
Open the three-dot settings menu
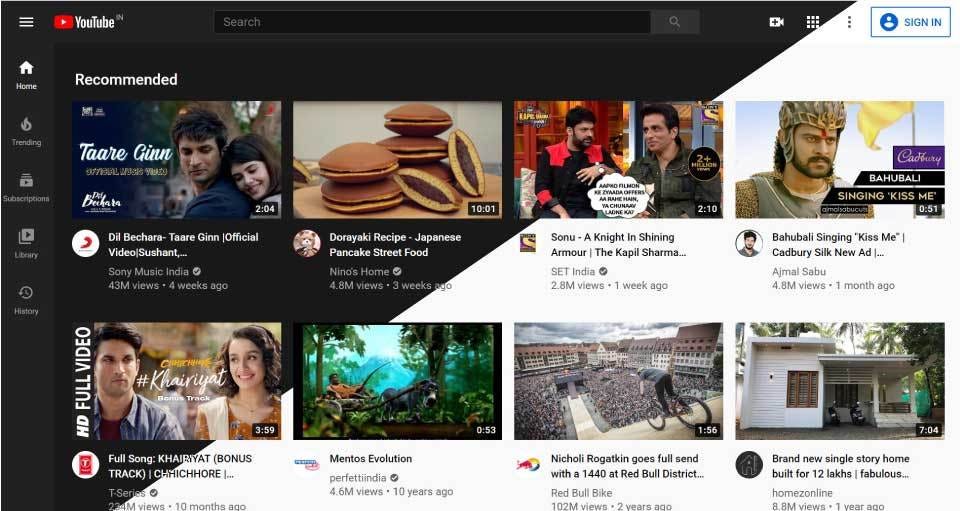tap(849, 22)
